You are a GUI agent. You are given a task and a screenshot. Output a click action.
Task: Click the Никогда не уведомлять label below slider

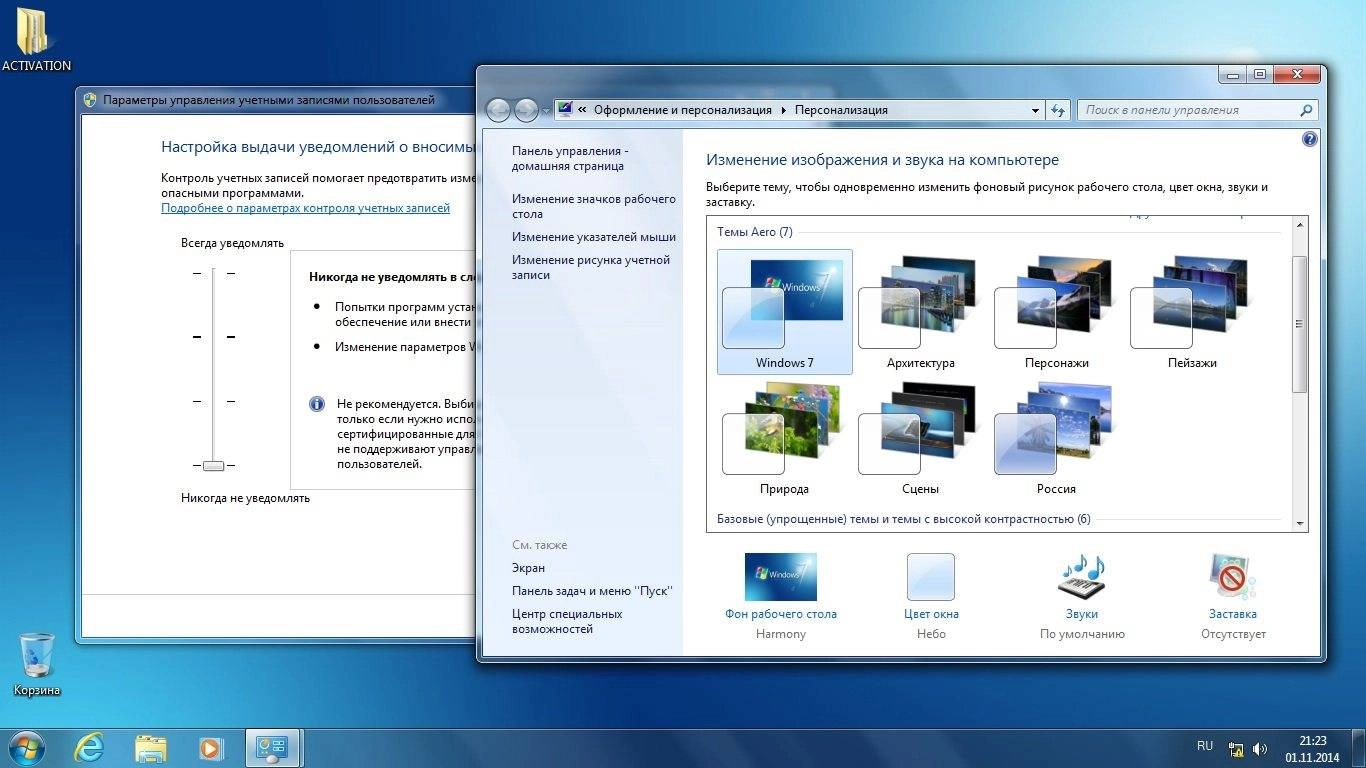pos(245,498)
